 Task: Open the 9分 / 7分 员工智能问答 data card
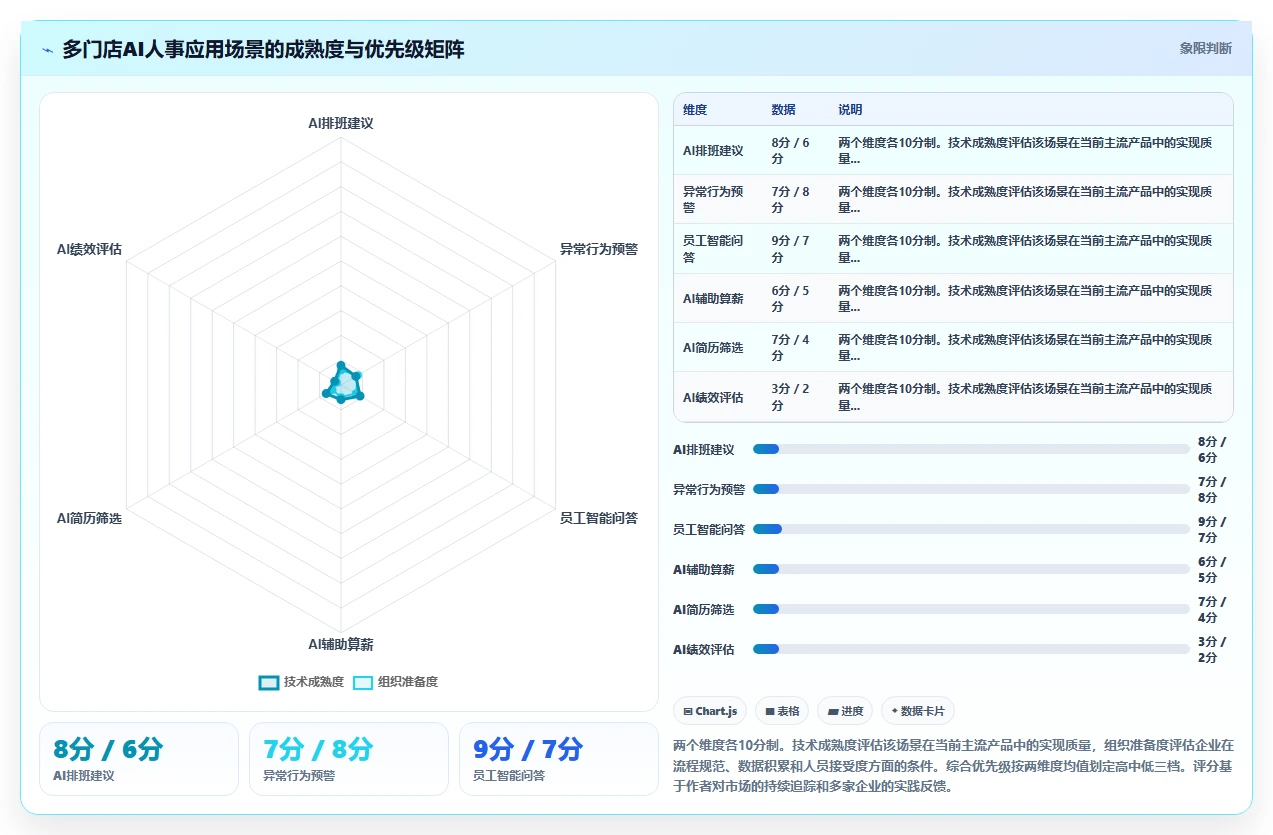tap(559, 759)
